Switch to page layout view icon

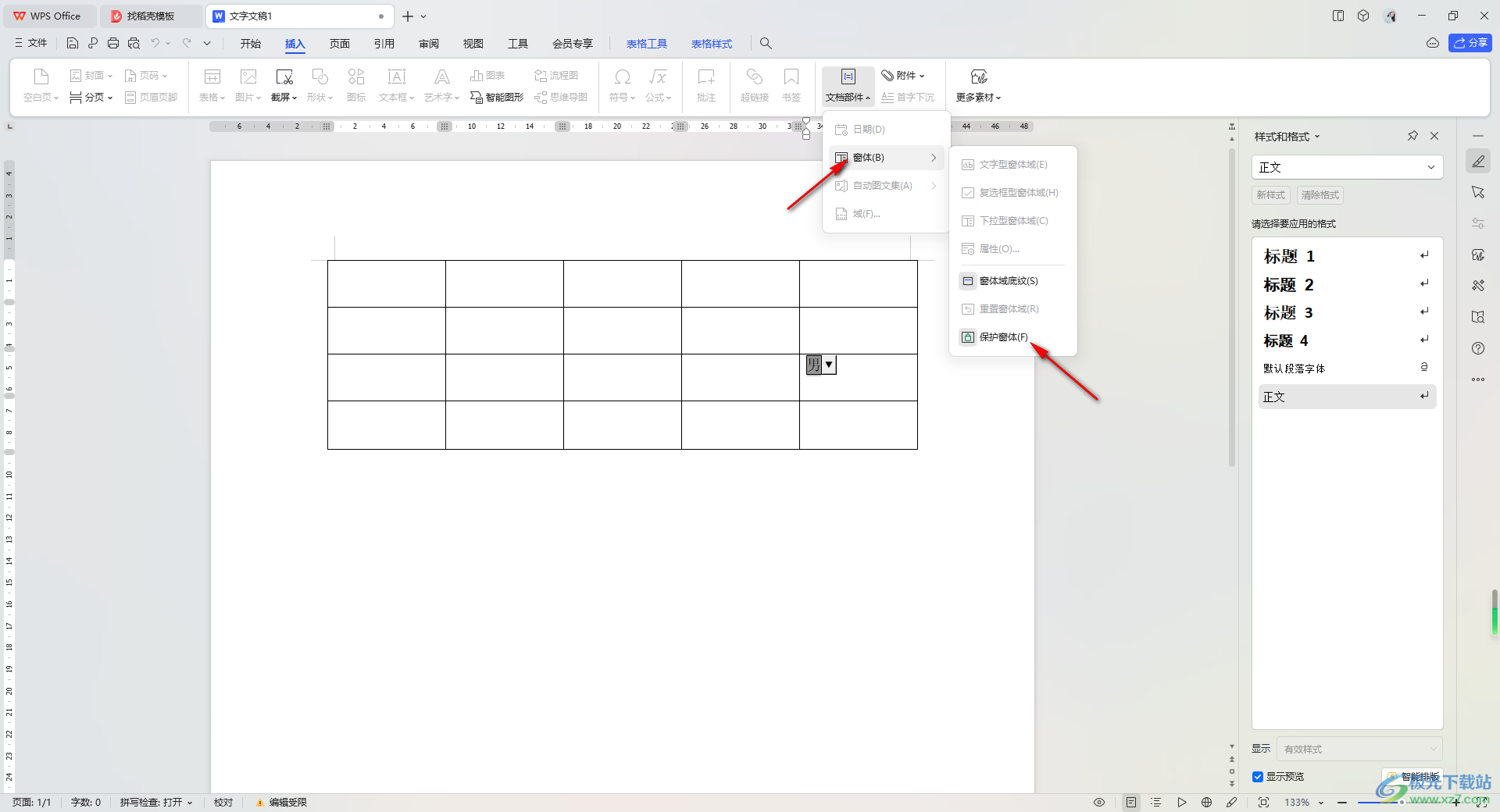(x=1130, y=803)
